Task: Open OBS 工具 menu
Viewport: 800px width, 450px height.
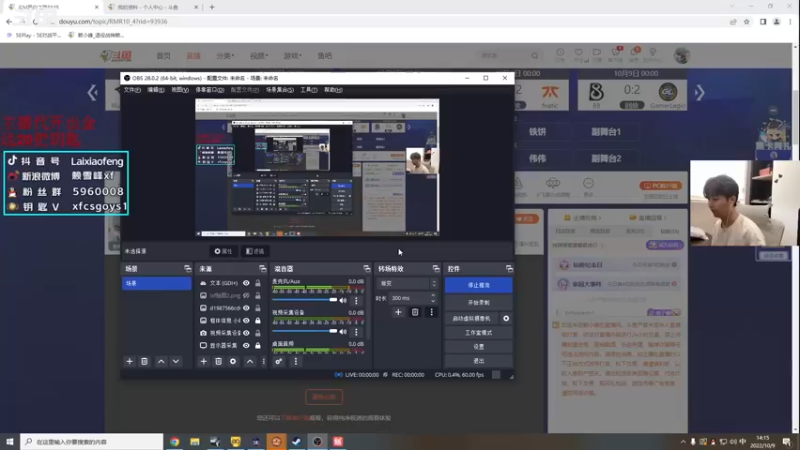Action: [308, 90]
